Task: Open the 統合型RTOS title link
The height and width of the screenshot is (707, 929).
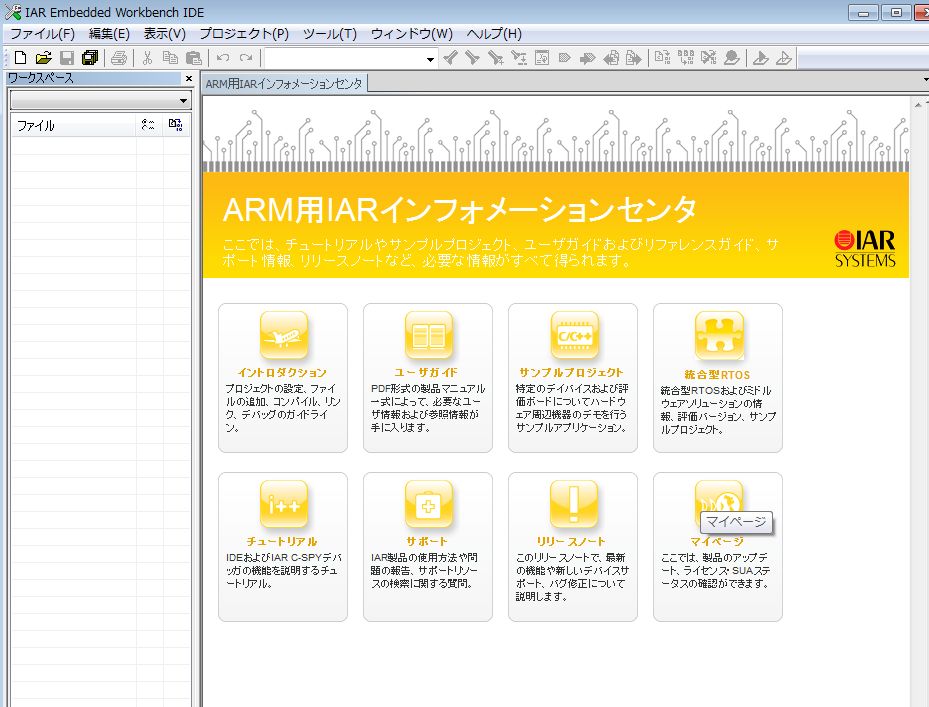Action: coord(717,375)
